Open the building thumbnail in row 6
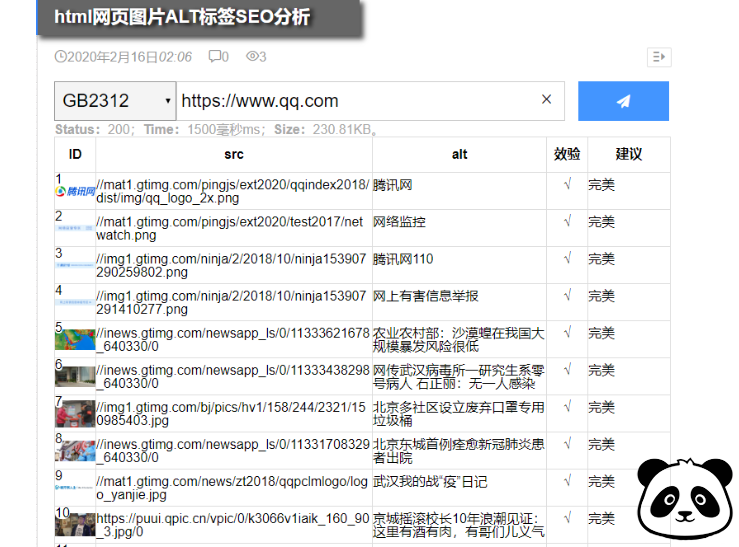739x547 pixels. pos(75,376)
